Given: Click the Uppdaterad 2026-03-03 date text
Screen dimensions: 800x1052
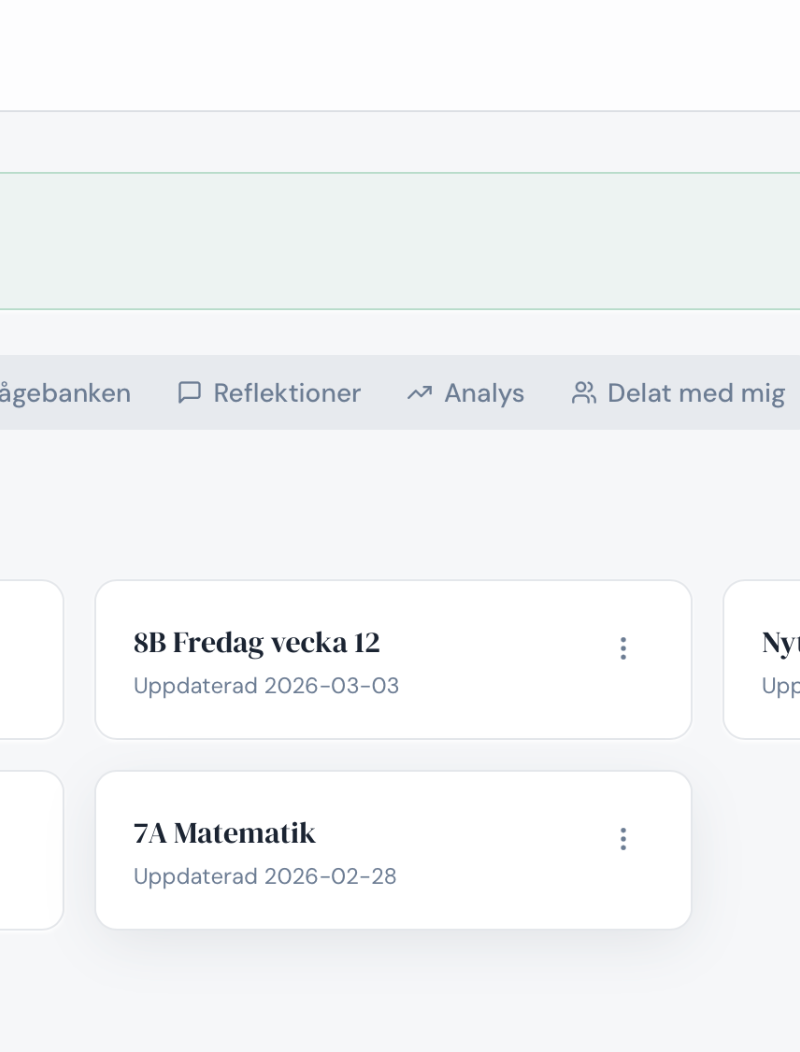Looking at the screenshot, I should pos(266,686).
